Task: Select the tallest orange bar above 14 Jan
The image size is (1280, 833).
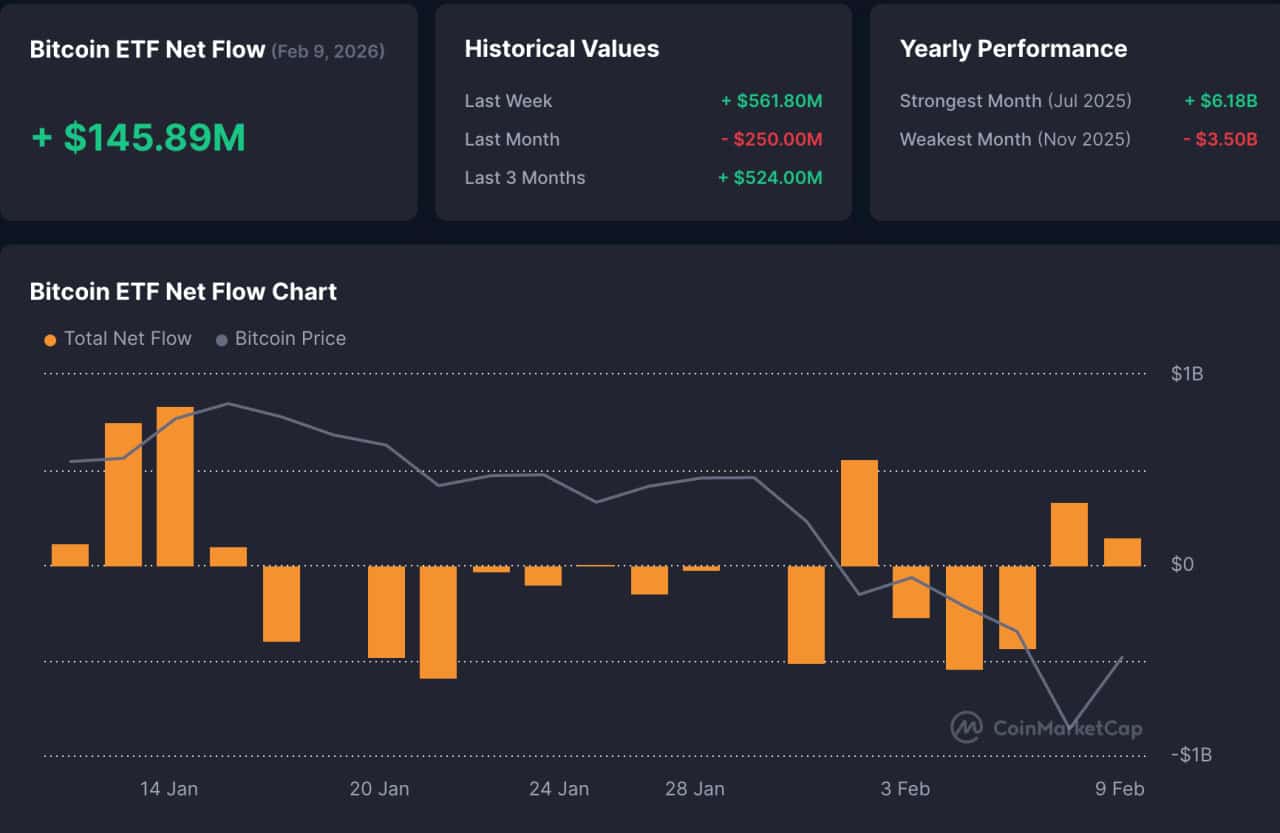Action: point(175,486)
